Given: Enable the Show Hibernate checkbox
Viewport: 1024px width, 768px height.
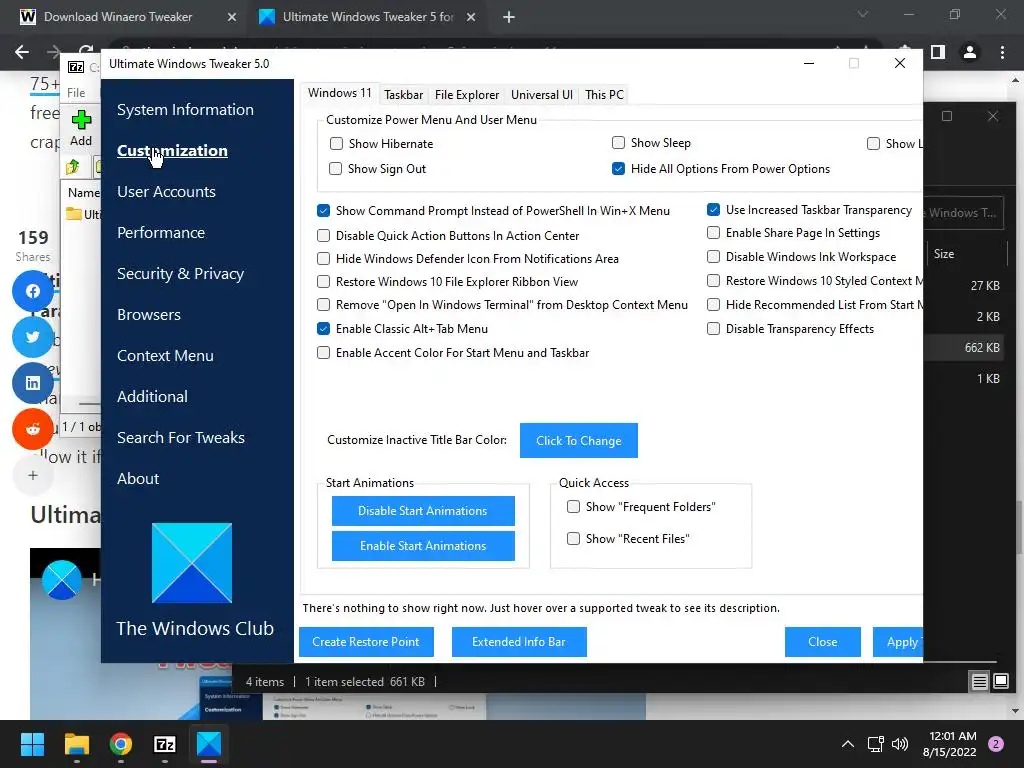Looking at the screenshot, I should (x=336, y=144).
